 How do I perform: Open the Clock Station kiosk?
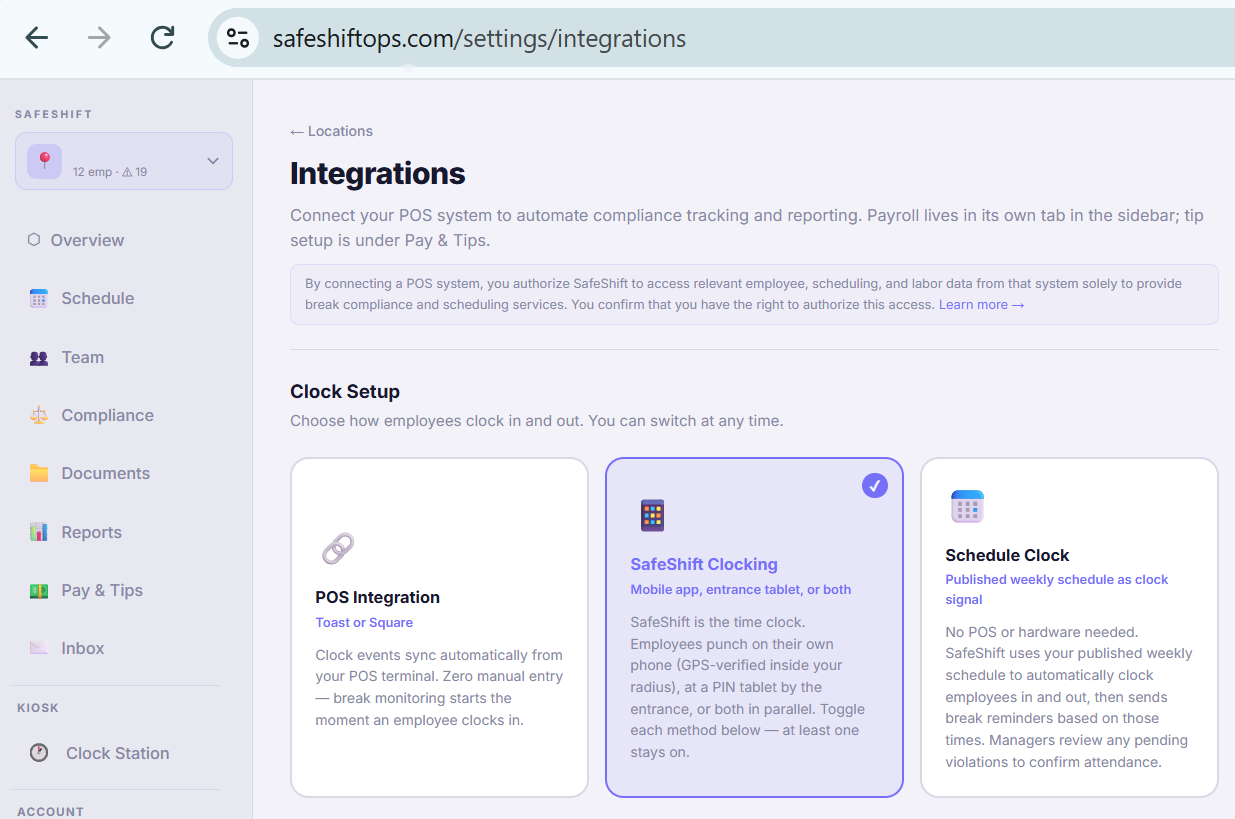(117, 753)
